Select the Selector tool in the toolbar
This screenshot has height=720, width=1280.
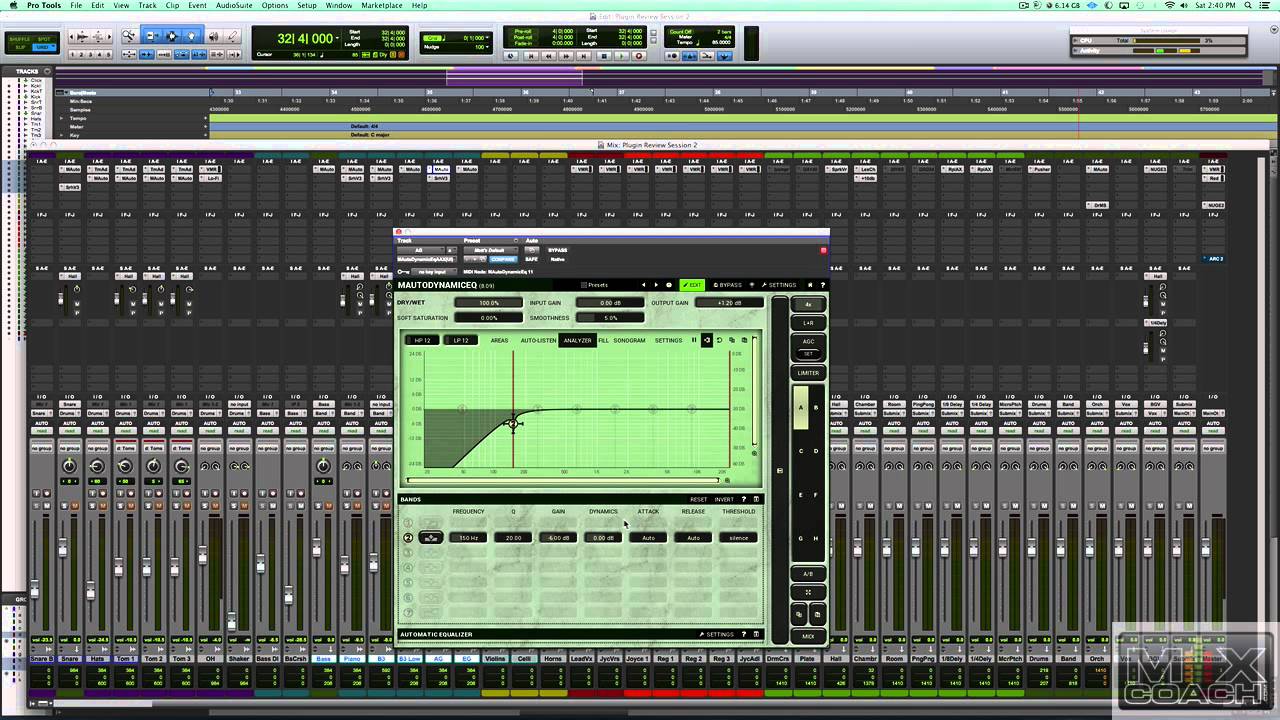(172, 36)
